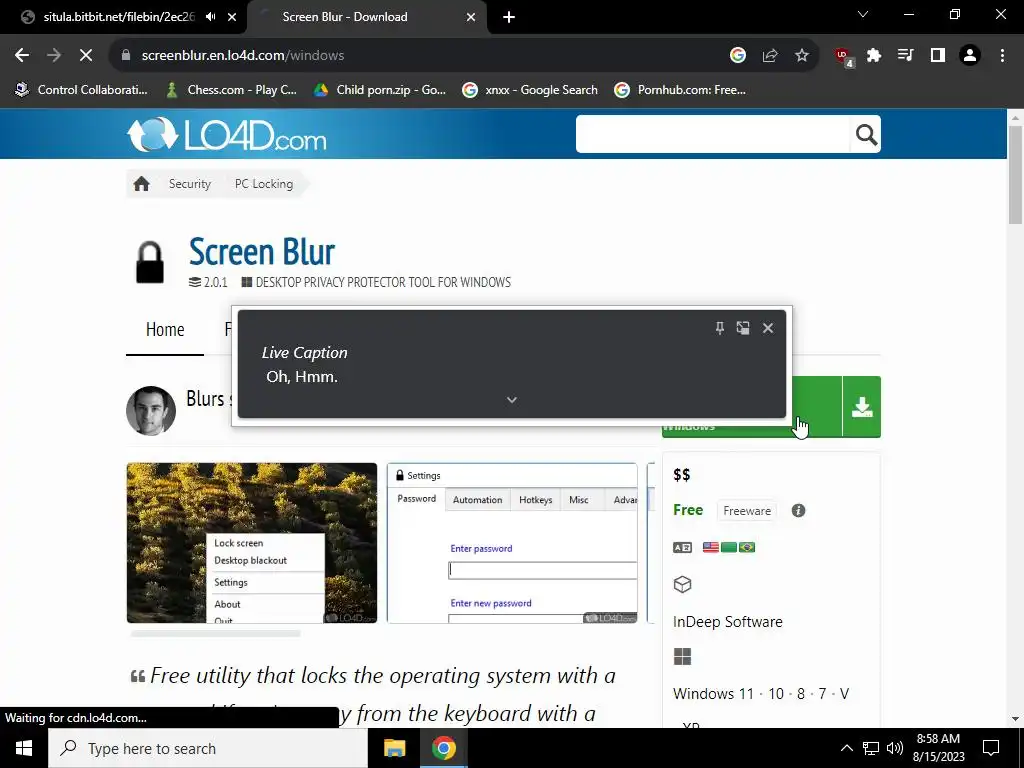This screenshot has height=768, width=1024.
Task: Click the Chrome taskbar icon
Action: [443, 748]
